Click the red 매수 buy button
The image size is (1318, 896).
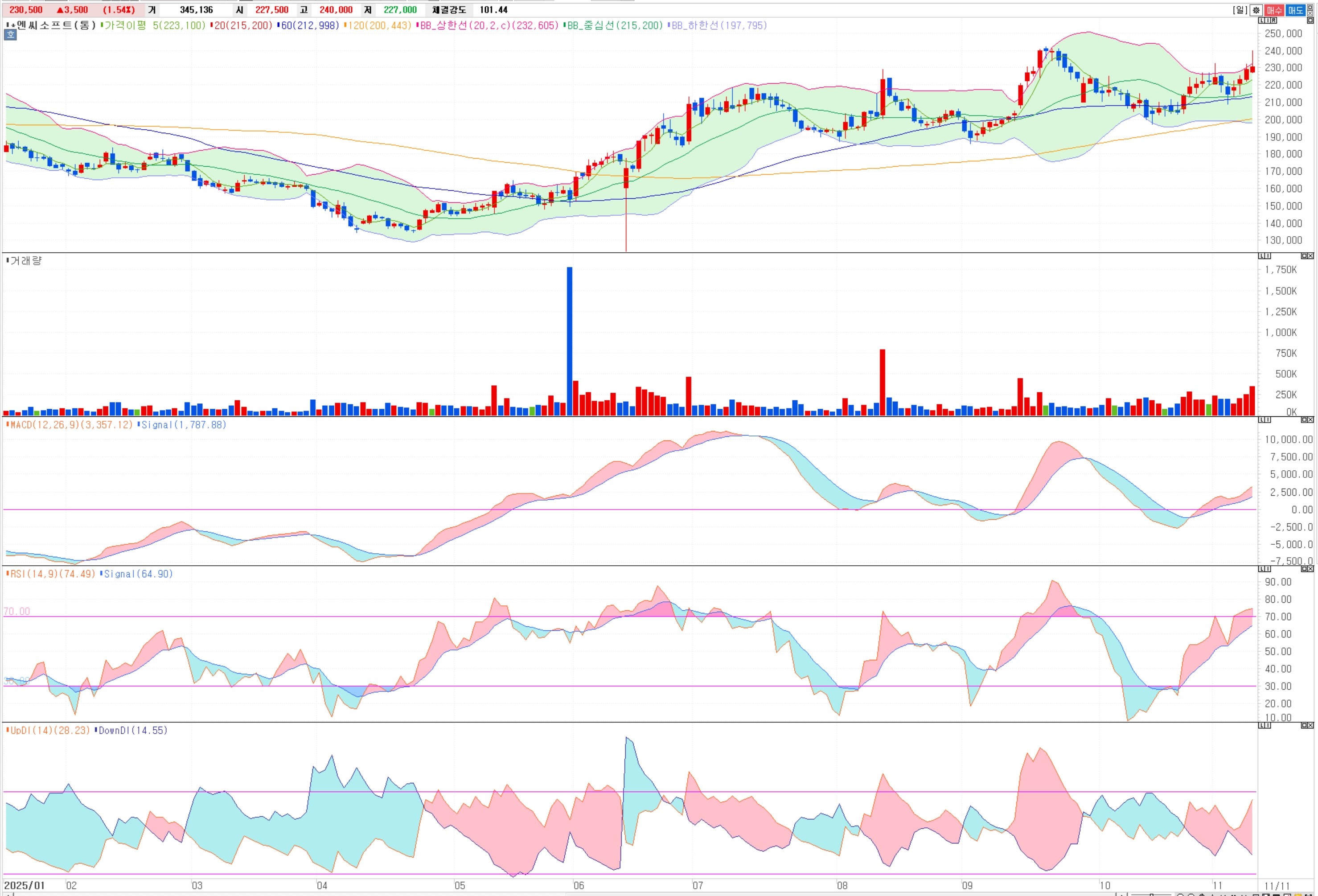pyautogui.click(x=1274, y=10)
